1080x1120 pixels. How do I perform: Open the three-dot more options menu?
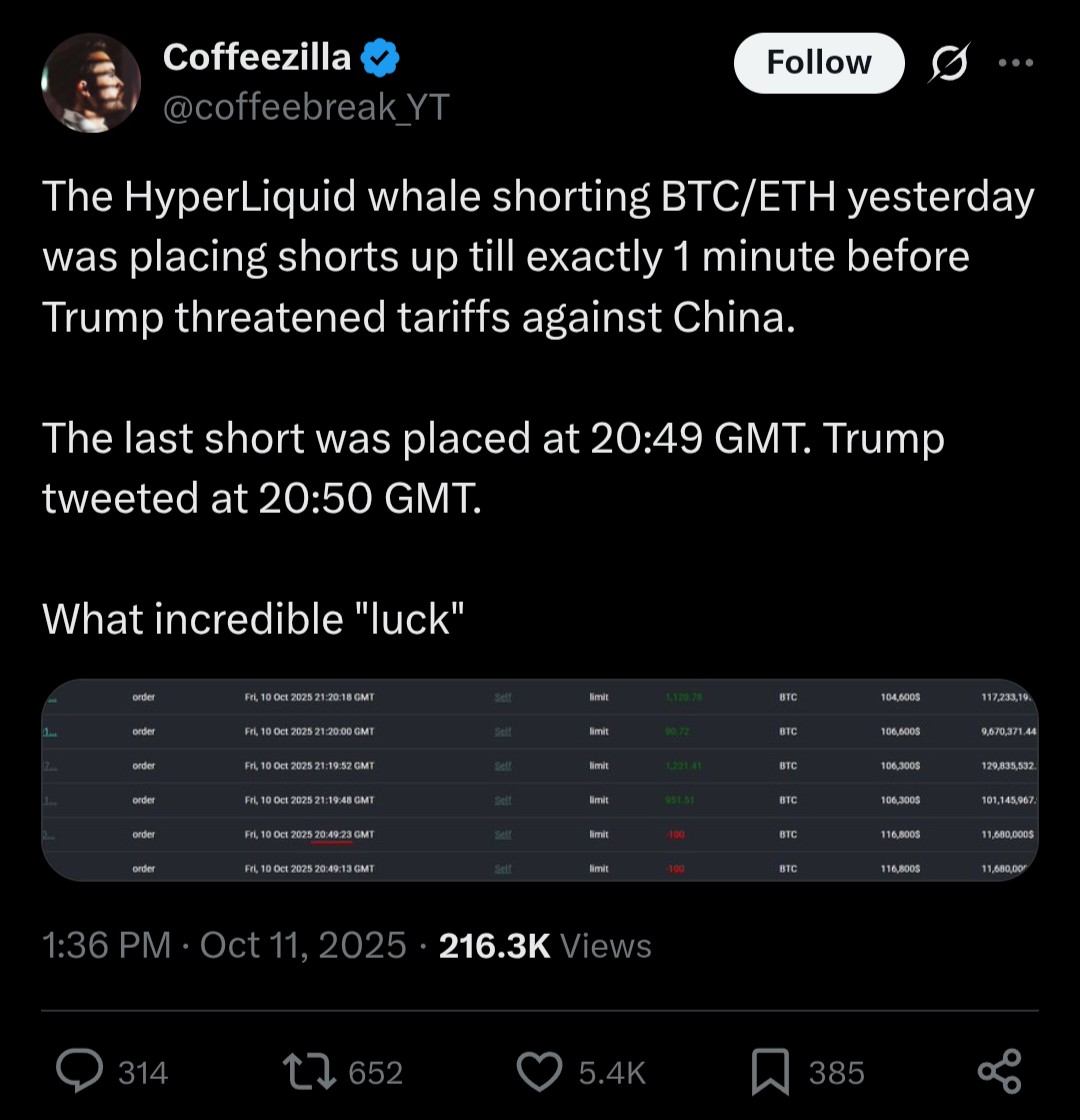point(1014,62)
